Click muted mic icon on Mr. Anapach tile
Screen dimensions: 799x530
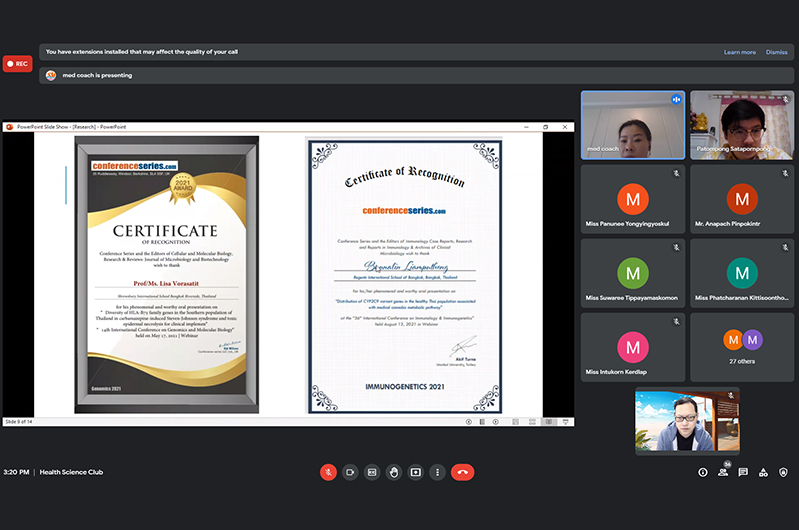tap(785, 173)
